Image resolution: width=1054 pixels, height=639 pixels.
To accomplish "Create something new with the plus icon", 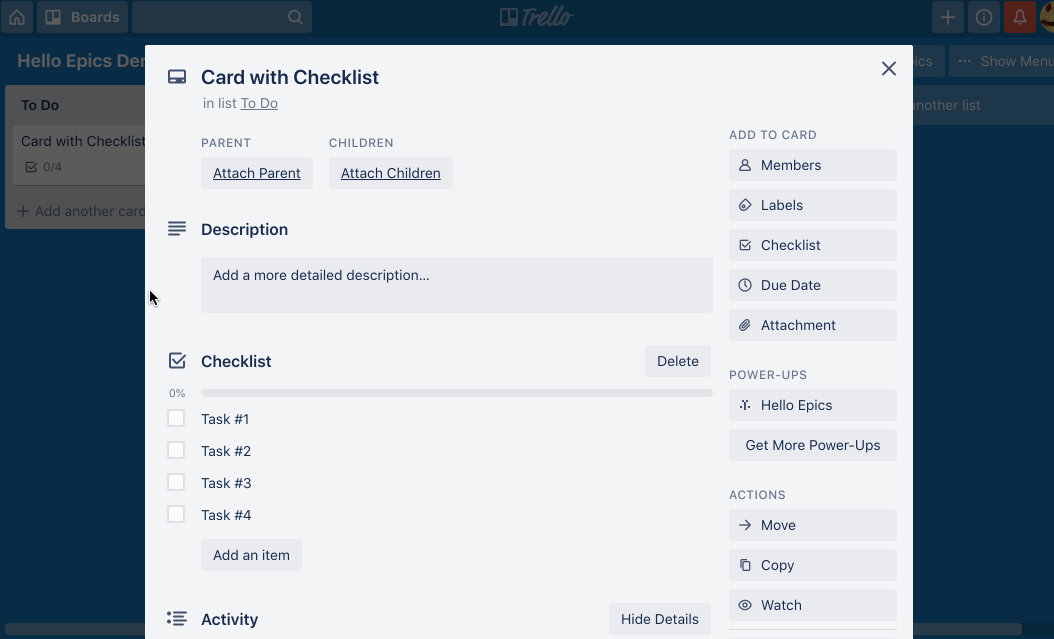I will coord(947,17).
